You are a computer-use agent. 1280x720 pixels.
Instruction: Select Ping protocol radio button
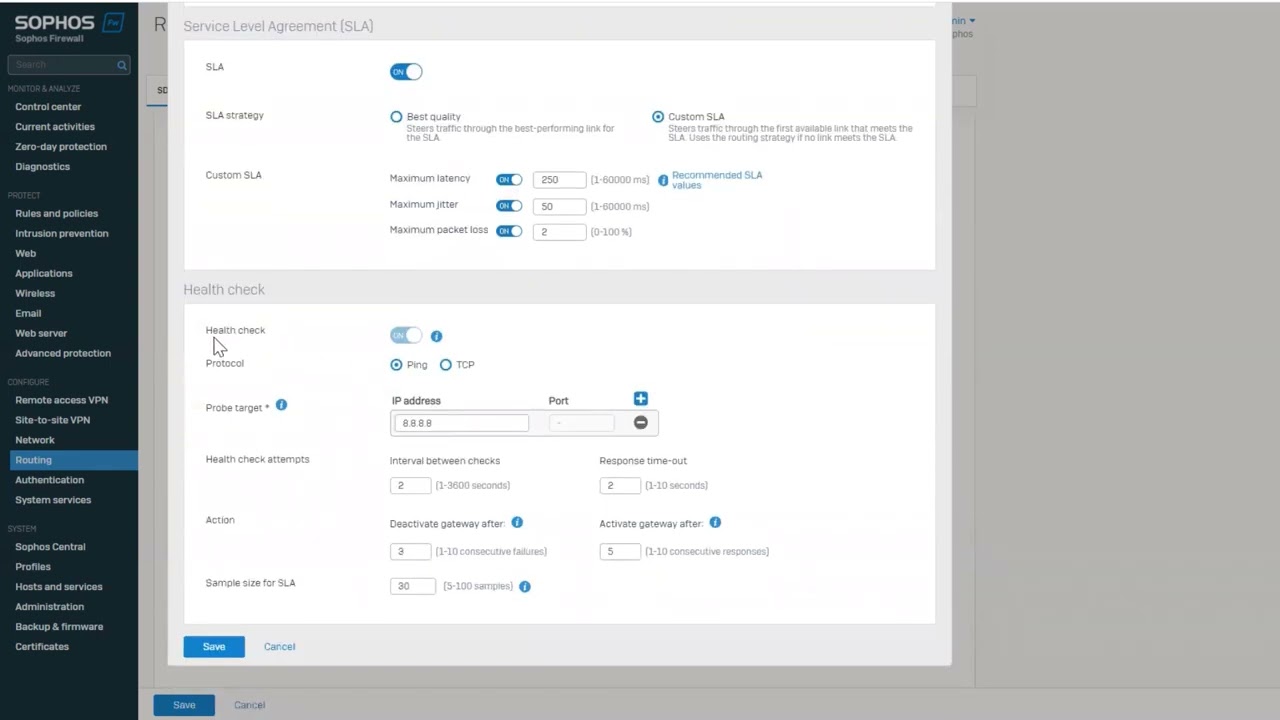click(x=396, y=365)
